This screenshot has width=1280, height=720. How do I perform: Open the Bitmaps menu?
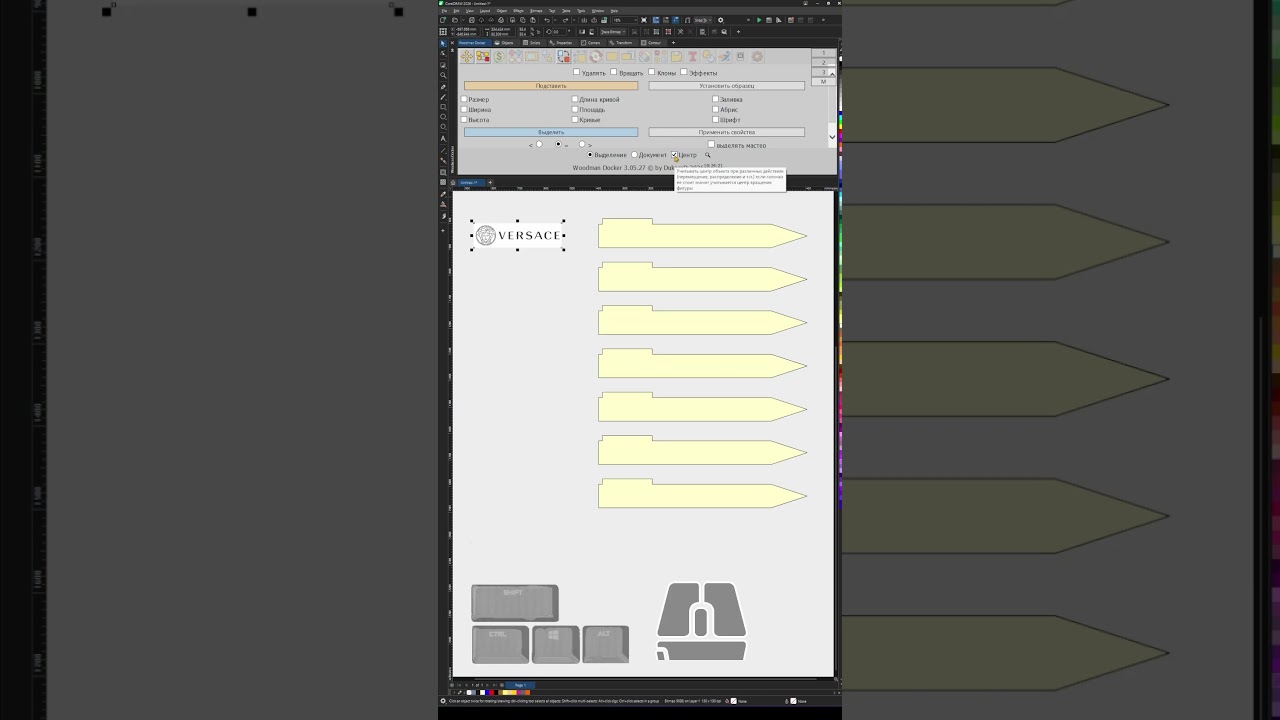(536, 11)
